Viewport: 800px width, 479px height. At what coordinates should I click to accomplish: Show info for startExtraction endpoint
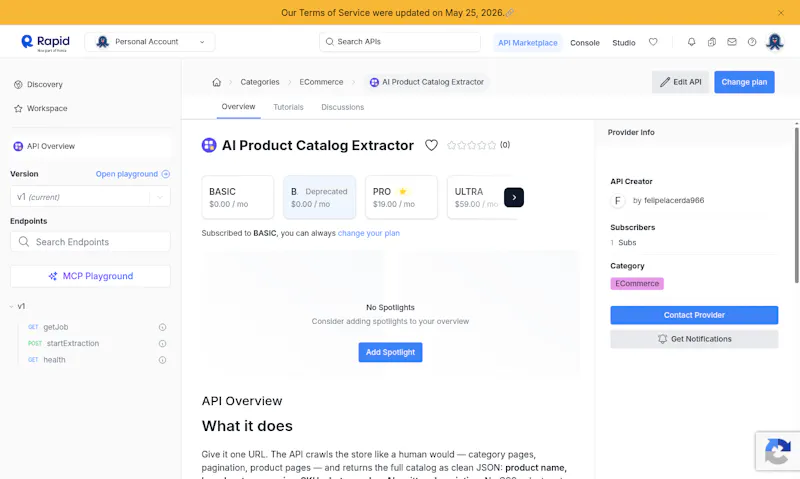point(162,344)
